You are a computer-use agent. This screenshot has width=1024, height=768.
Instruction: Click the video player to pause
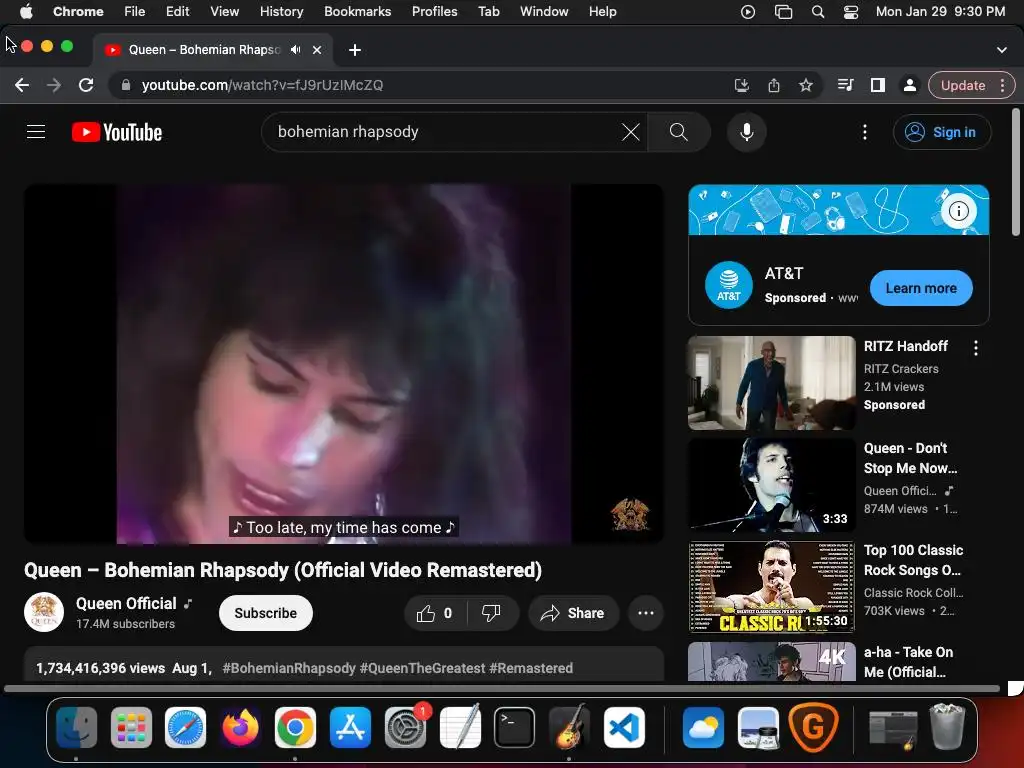pyautogui.click(x=344, y=363)
